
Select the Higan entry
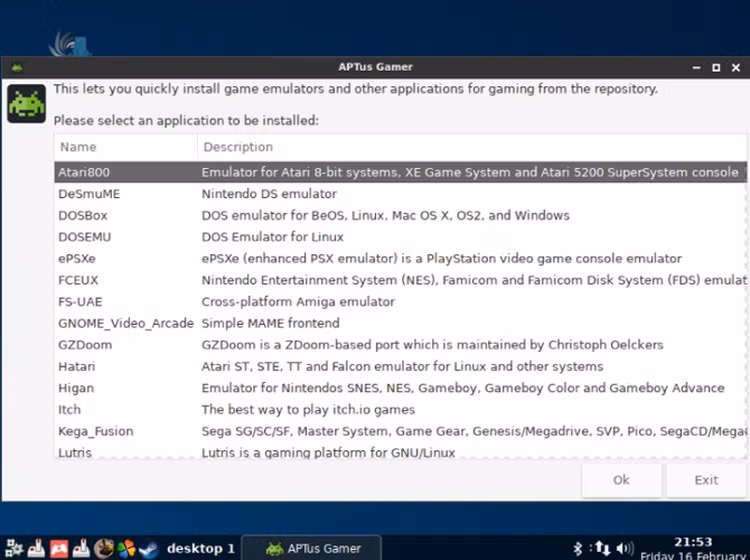tap(400, 388)
